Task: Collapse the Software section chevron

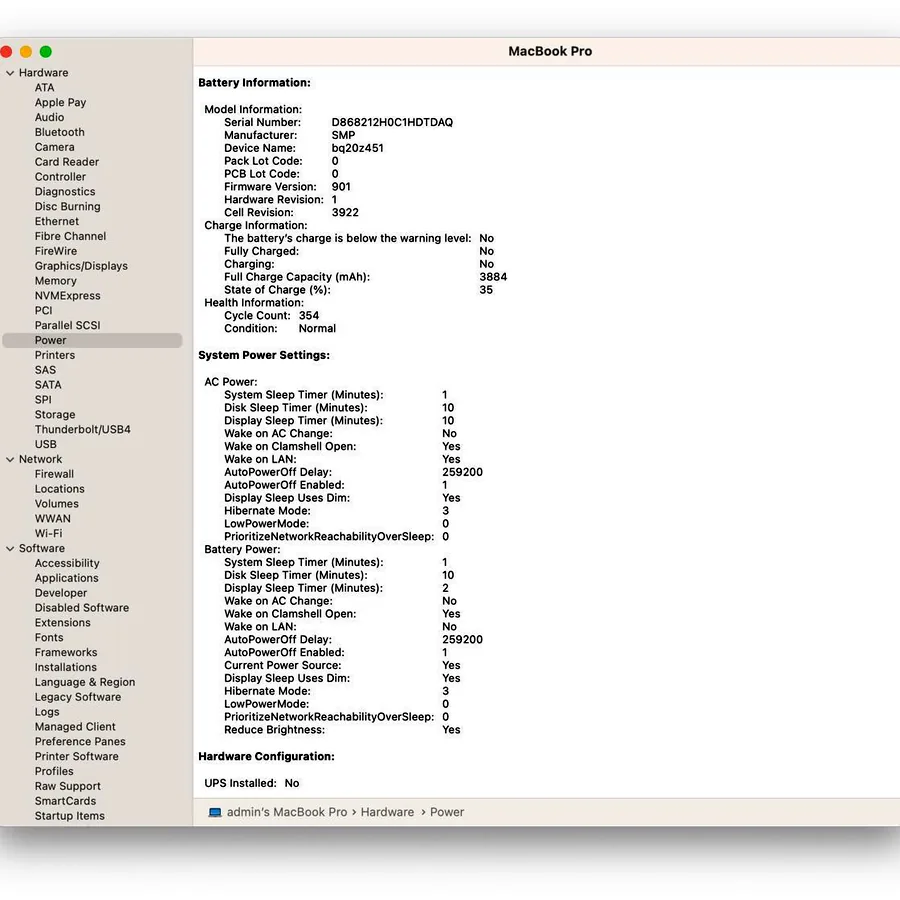Action: 10,549
